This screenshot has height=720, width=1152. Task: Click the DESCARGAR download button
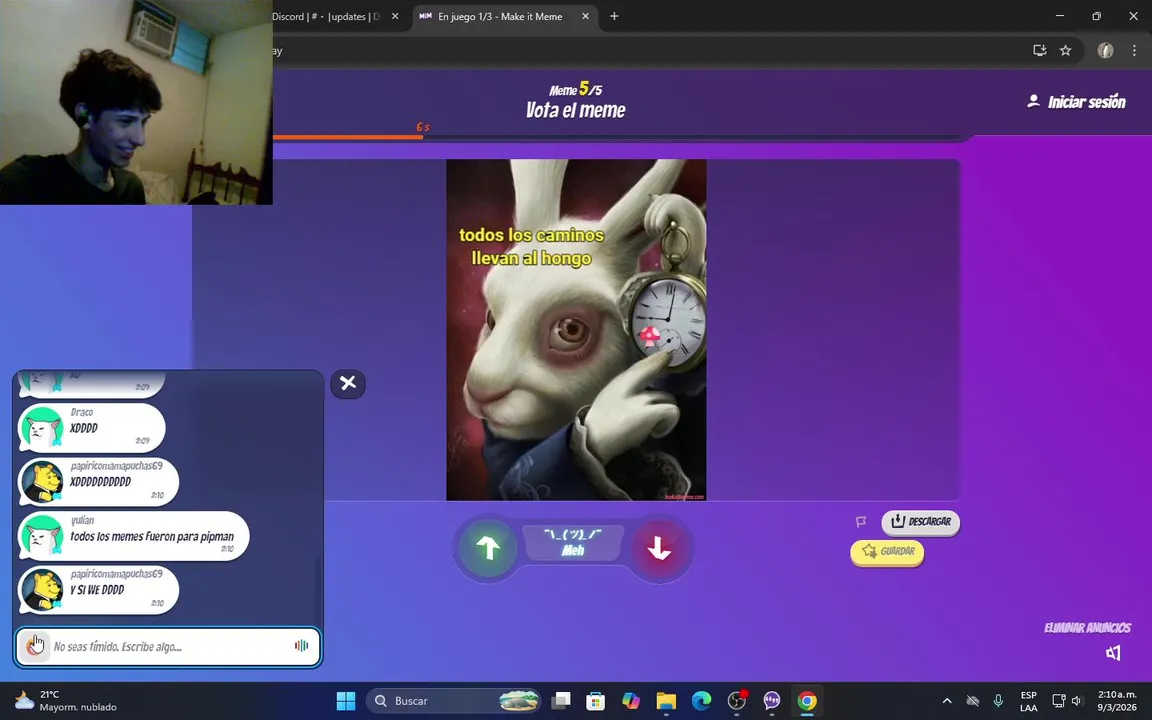[921, 522]
